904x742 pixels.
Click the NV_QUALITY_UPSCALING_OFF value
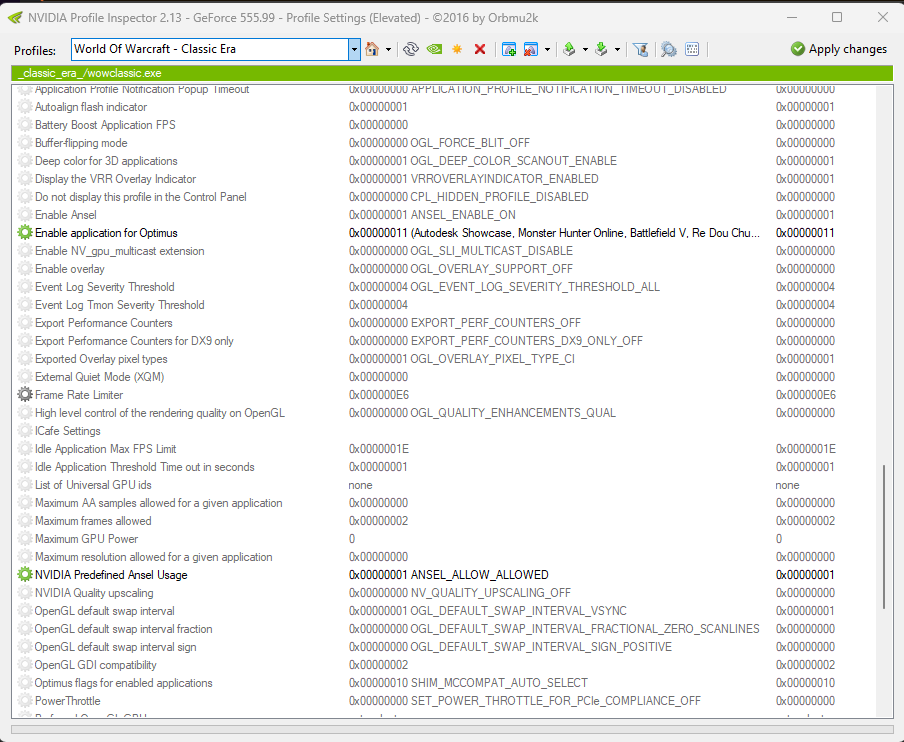click(x=491, y=593)
